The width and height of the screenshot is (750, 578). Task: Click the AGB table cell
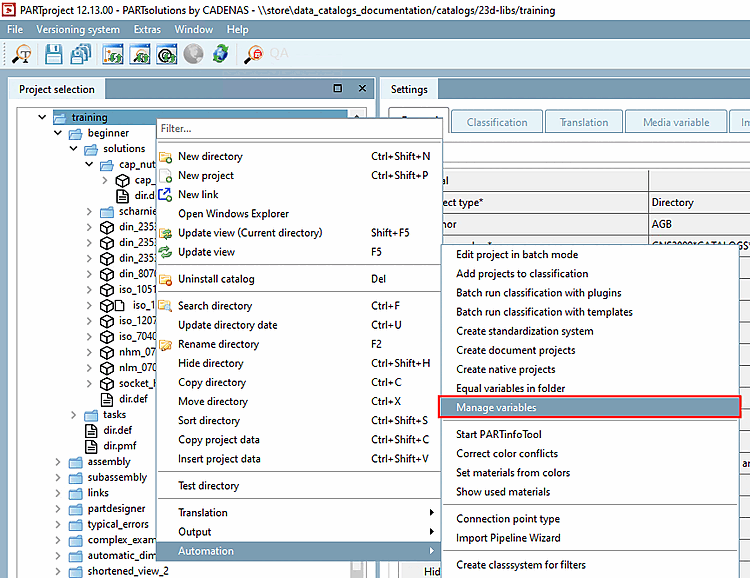[699, 224]
